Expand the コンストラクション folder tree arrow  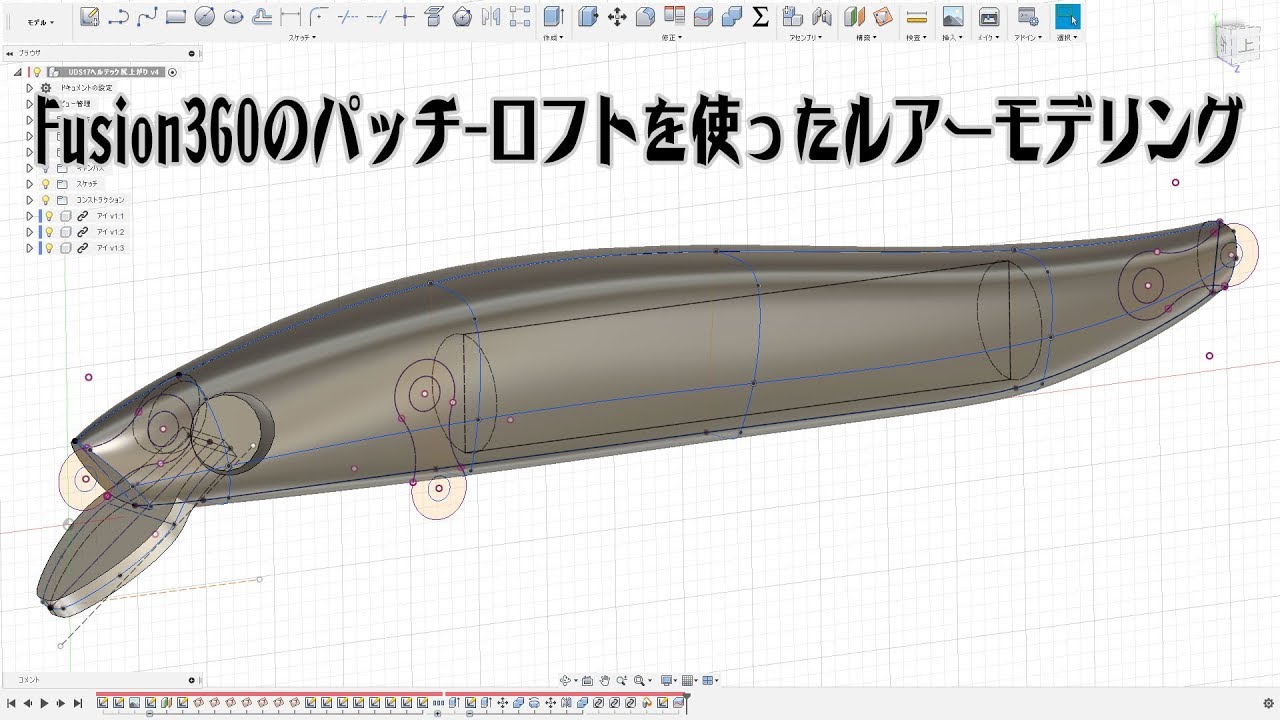(x=30, y=200)
